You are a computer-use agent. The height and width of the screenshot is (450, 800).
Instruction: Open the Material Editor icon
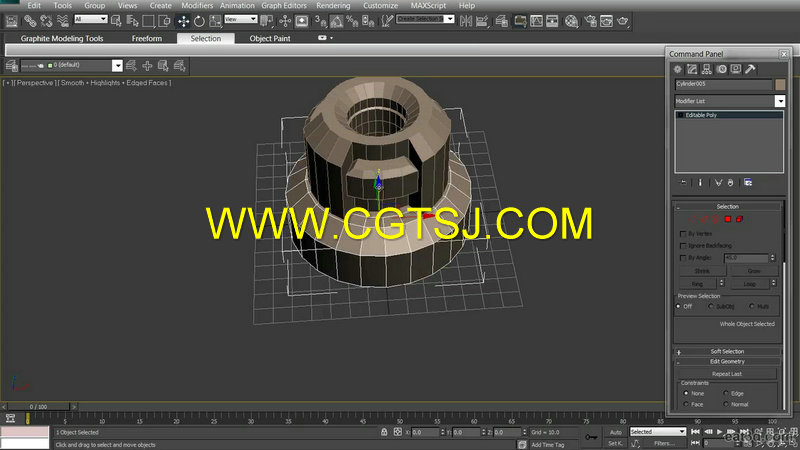571,21
